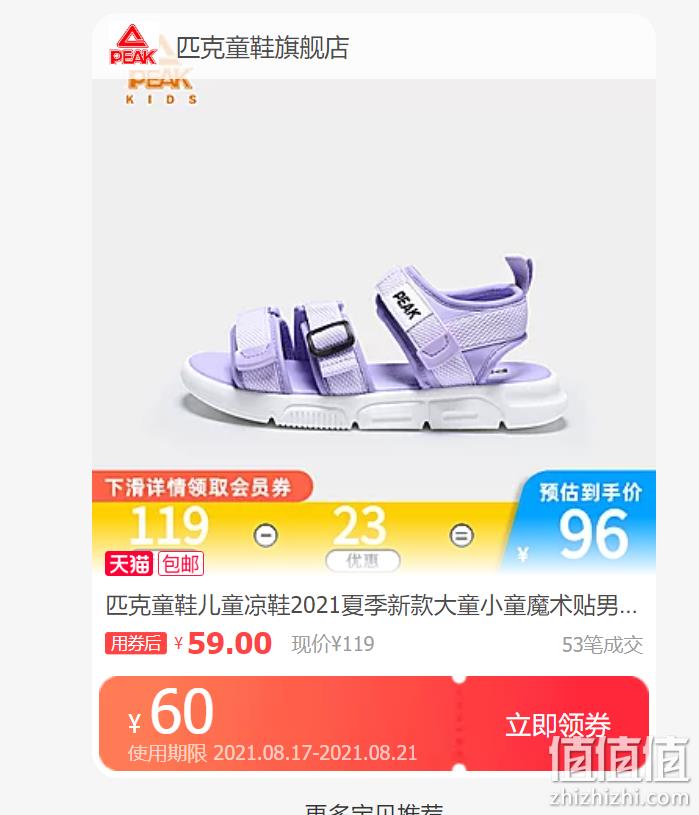Click the 53笔成交 sales count
Viewport: 699px width, 815px height.
(x=602, y=645)
